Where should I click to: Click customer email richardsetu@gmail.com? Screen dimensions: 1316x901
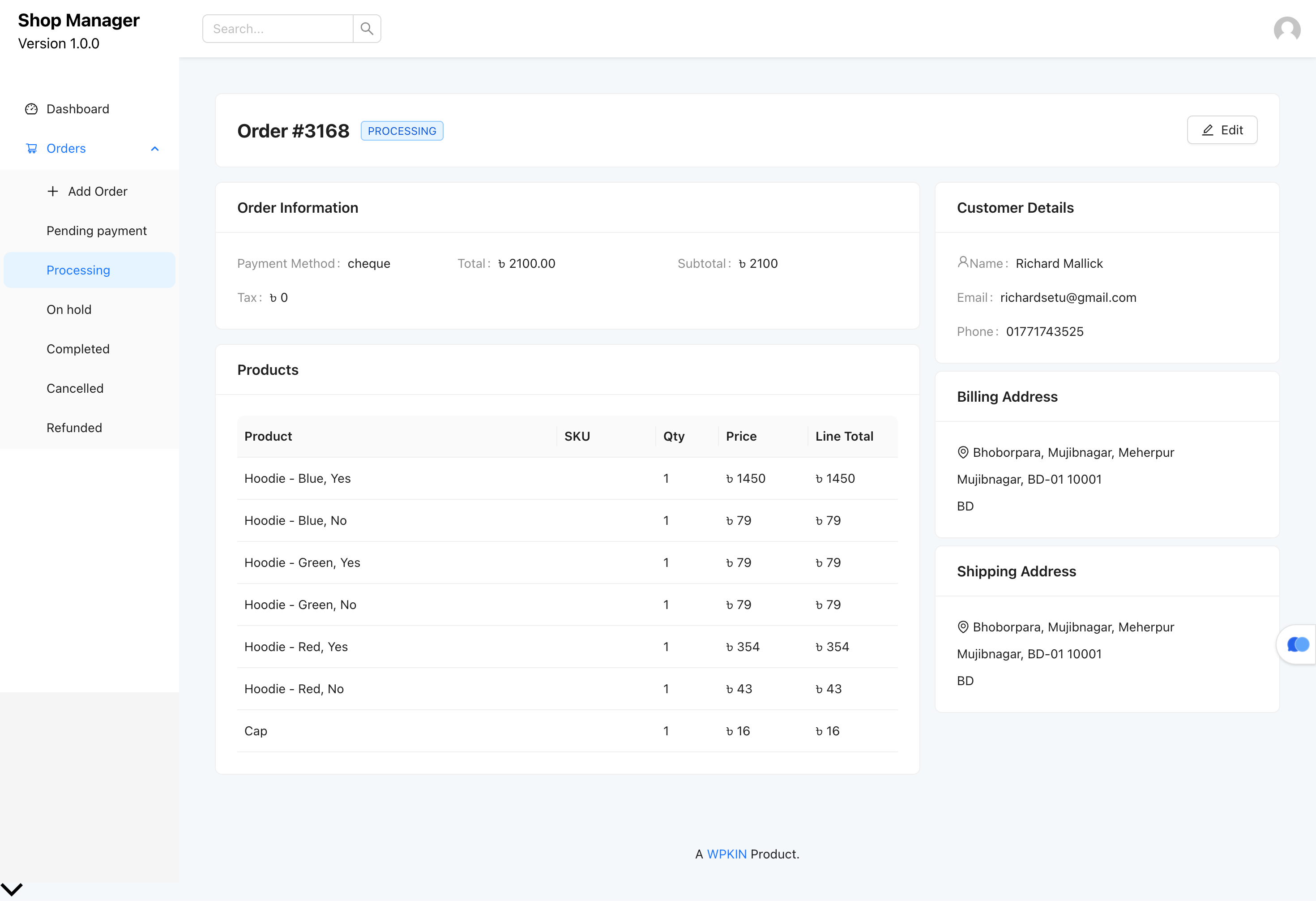tap(1068, 297)
